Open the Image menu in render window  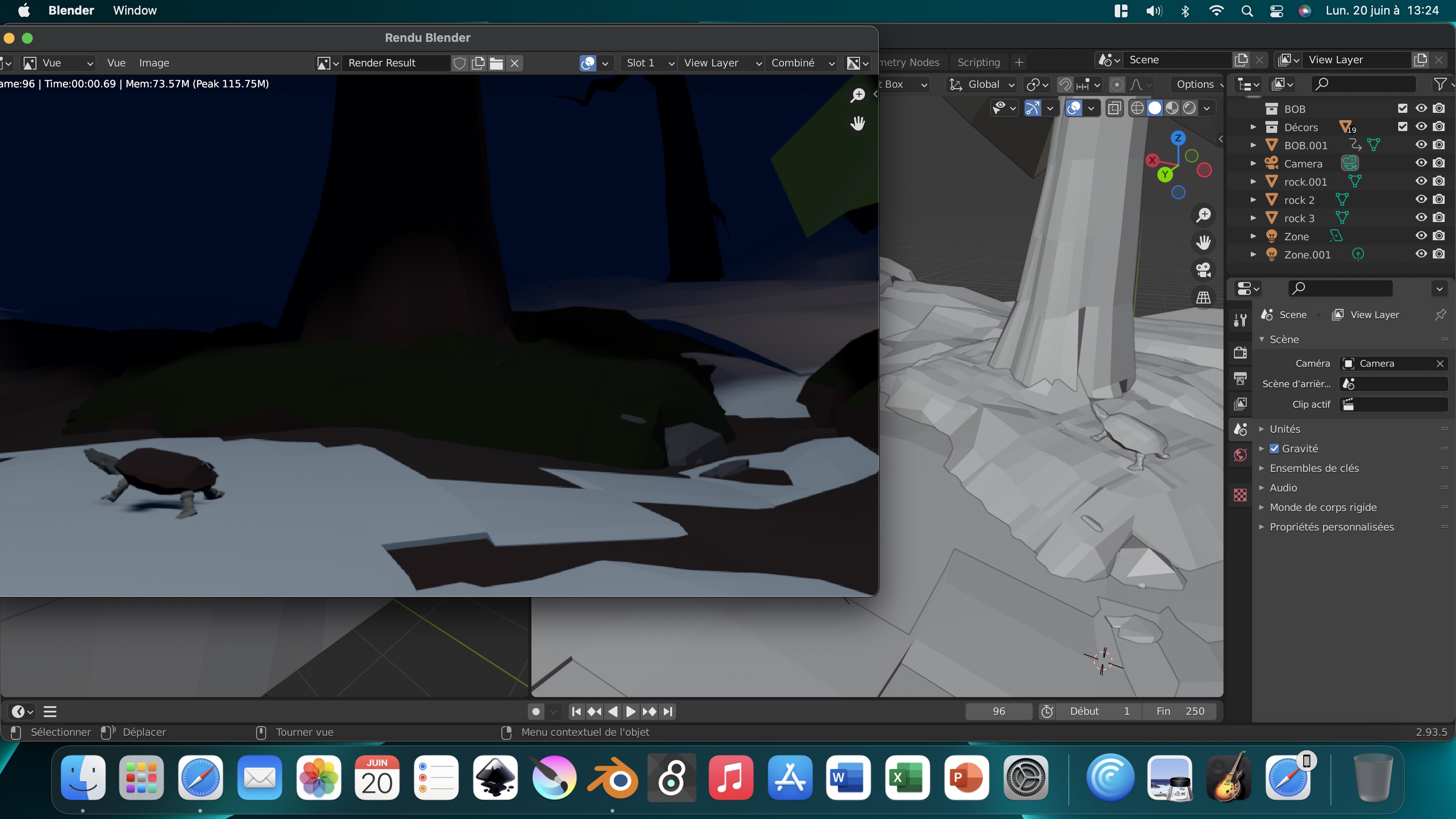click(154, 63)
